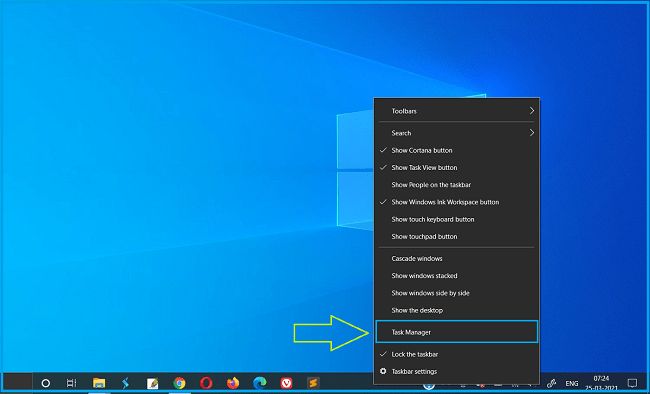
Task: Expand the Search submenu arrow
Action: 532,133
